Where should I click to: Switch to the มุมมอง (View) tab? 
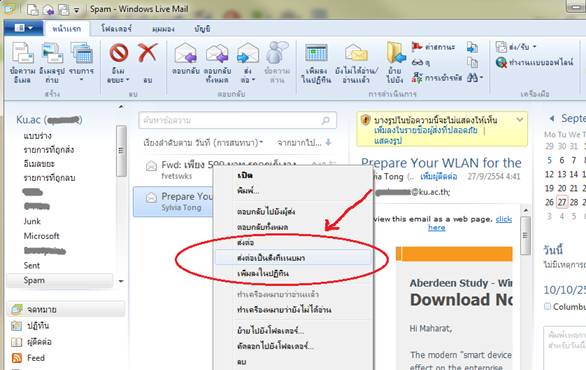point(163,29)
